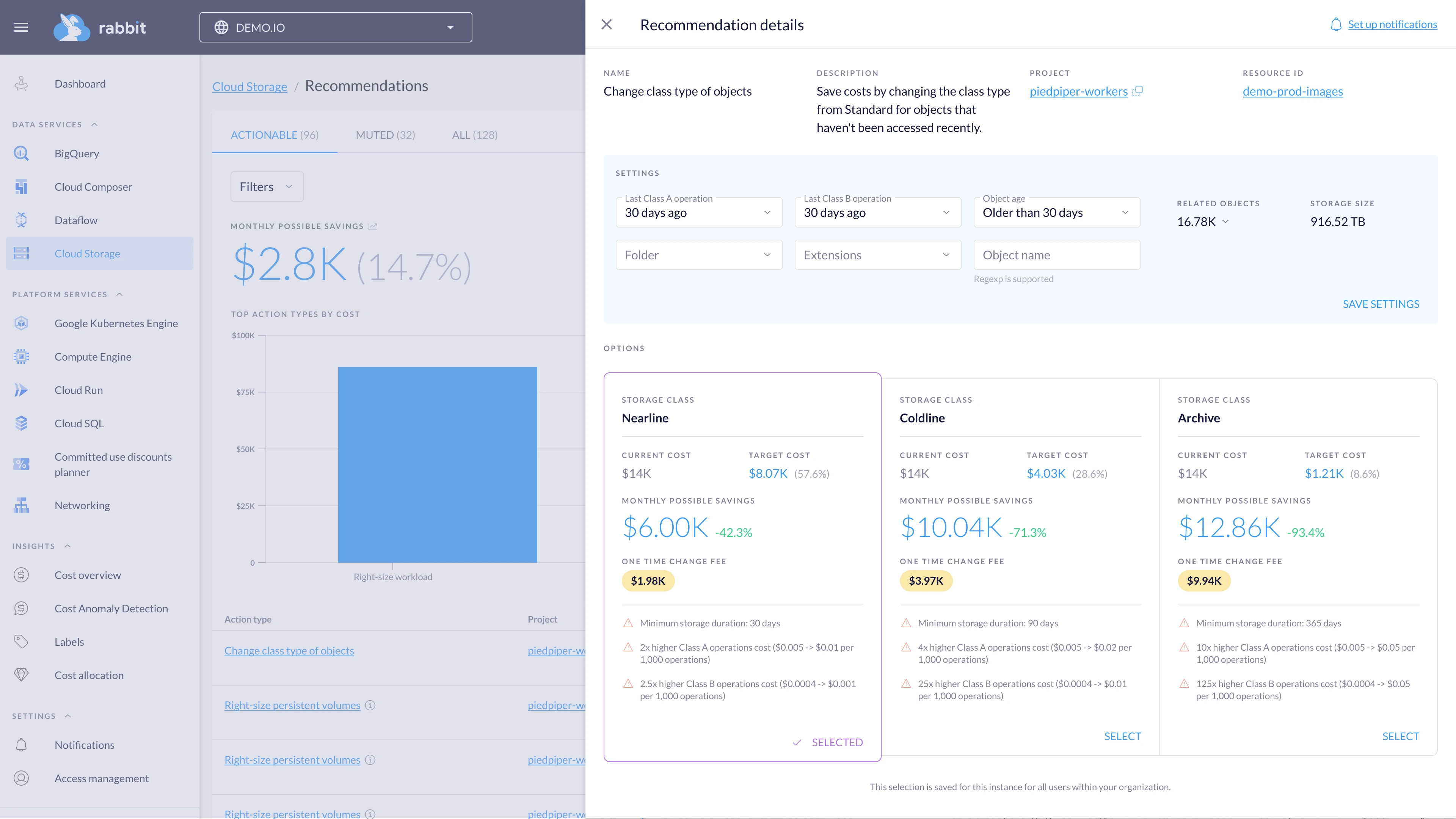Click the Cost Anomaly Detection icon
Image resolution: width=1456 pixels, height=819 pixels.
click(21, 608)
